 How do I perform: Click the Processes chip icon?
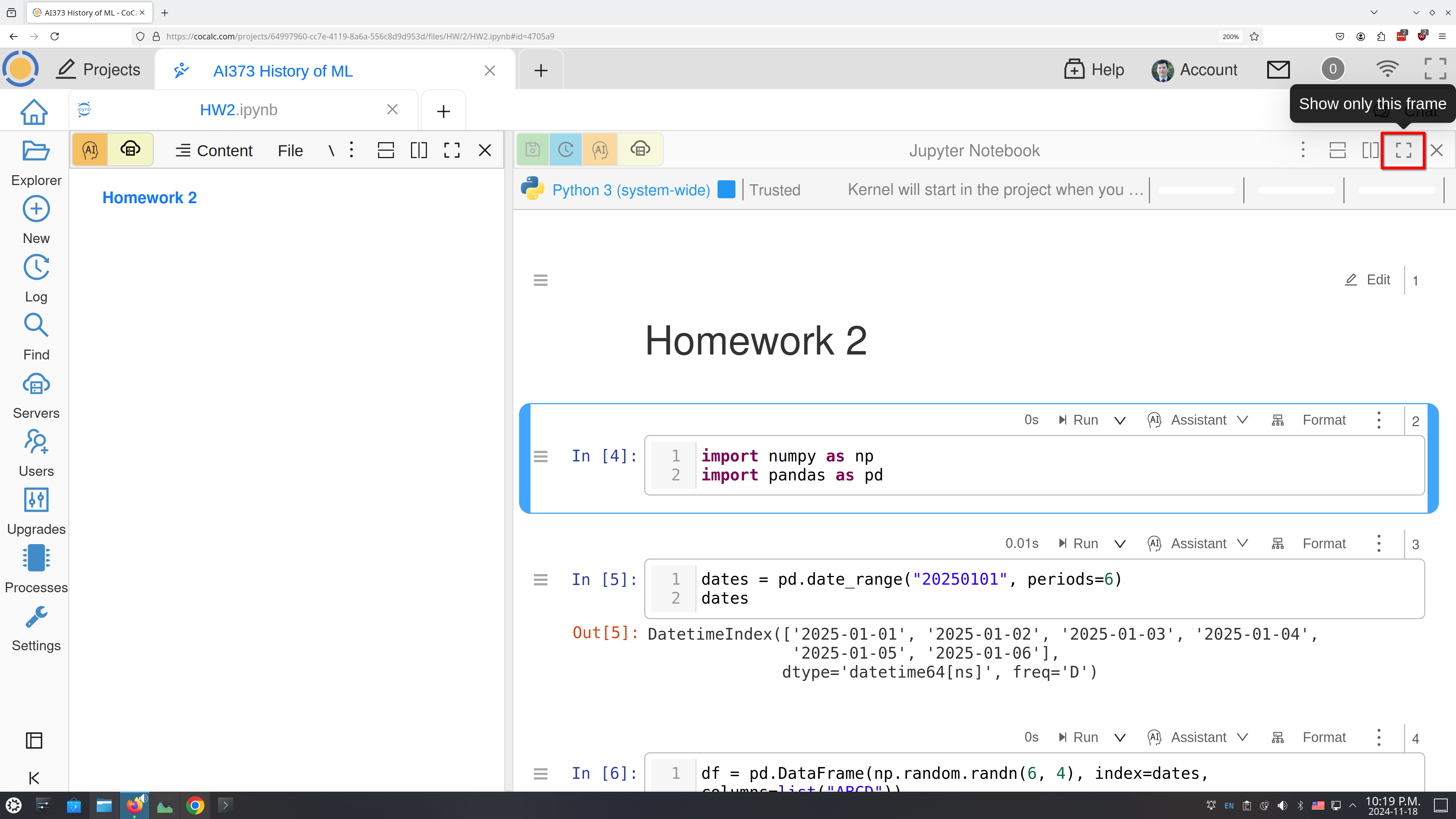(36, 559)
